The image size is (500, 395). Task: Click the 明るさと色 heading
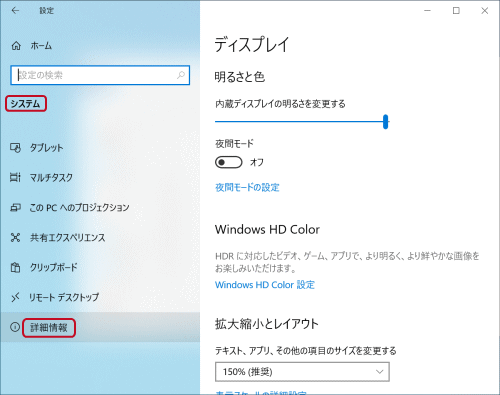click(240, 77)
